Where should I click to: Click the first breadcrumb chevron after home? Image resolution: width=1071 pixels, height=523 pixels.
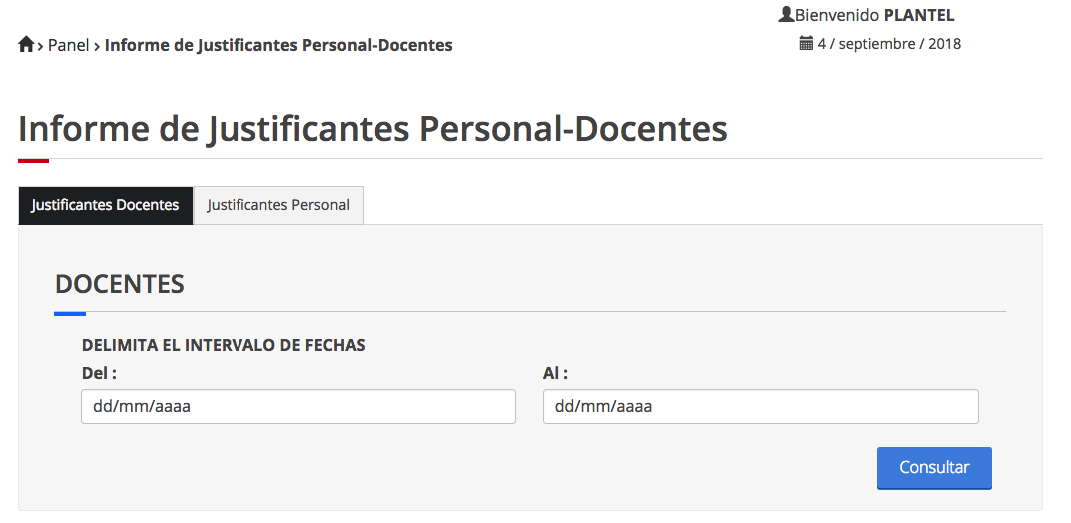[x=41, y=46]
